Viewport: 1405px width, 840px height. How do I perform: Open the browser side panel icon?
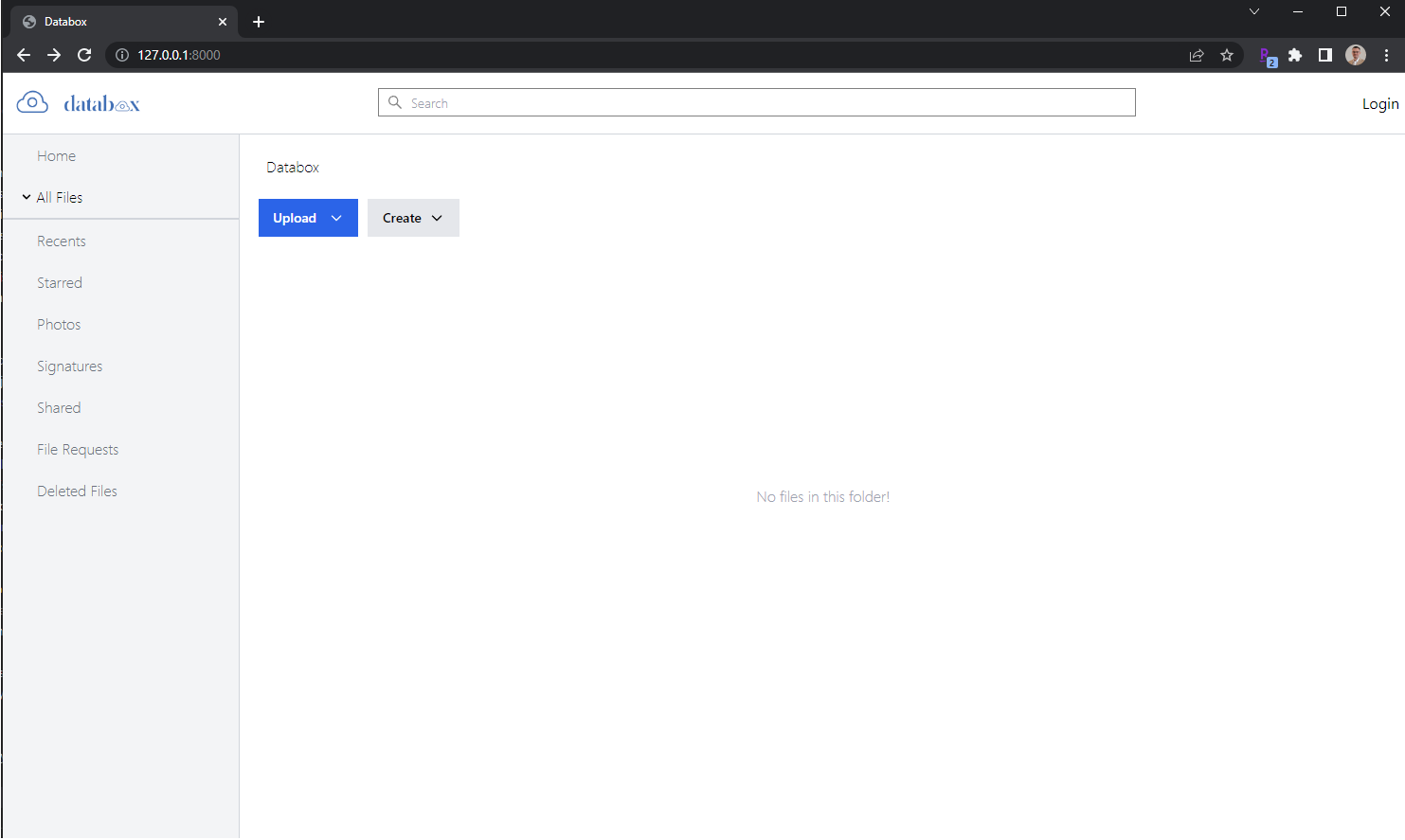[1325, 55]
